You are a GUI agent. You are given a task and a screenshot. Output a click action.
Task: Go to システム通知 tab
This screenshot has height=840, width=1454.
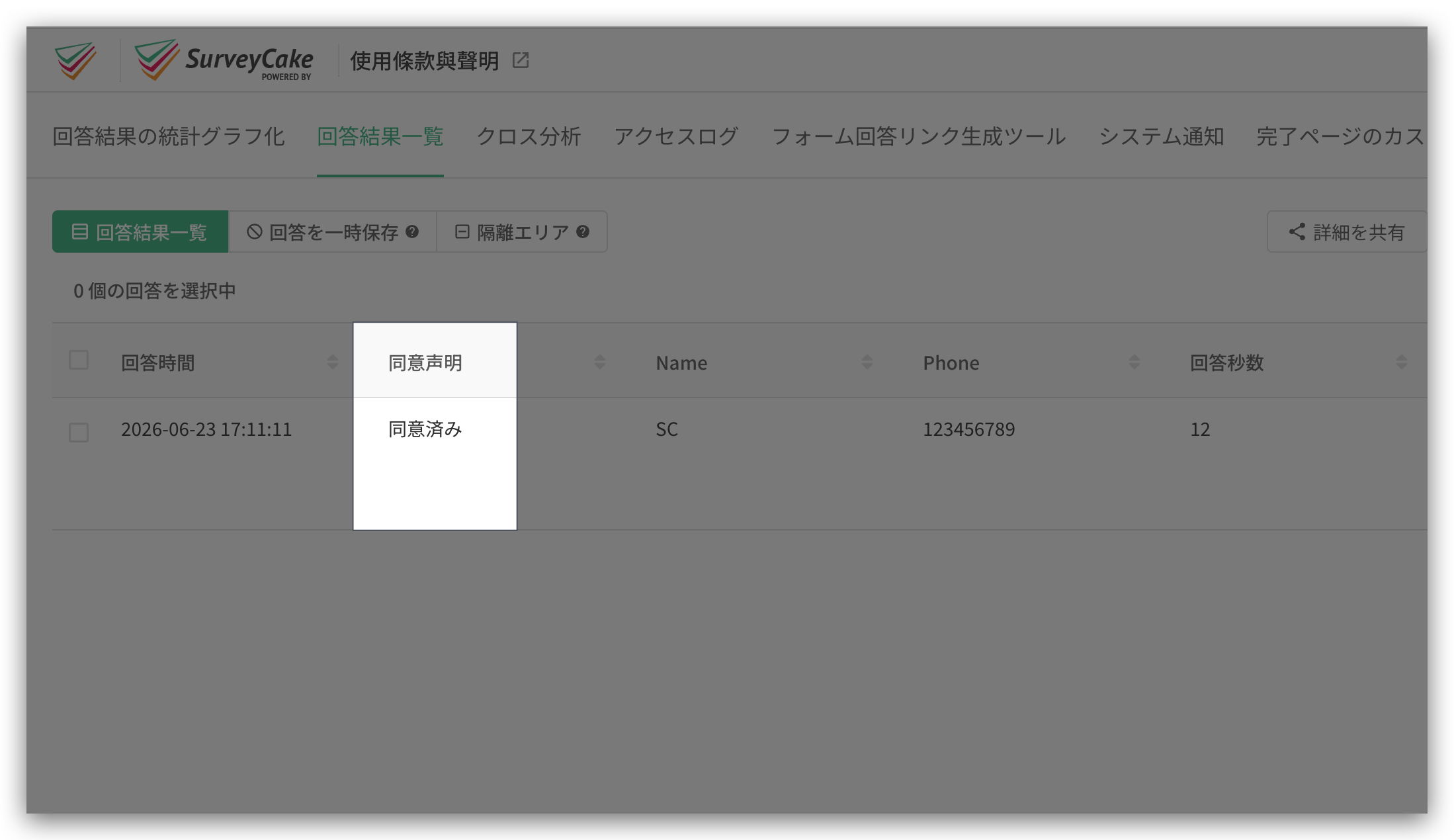[1161, 136]
